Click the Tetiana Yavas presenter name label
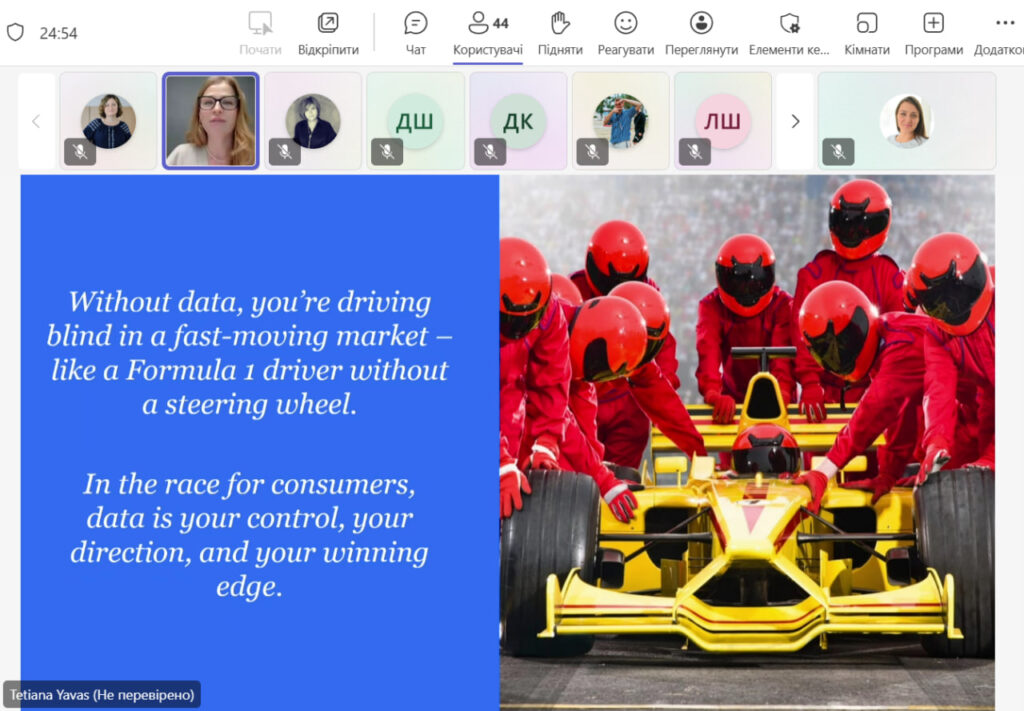This screenshot has width=1024, height=711. (102, 694)
